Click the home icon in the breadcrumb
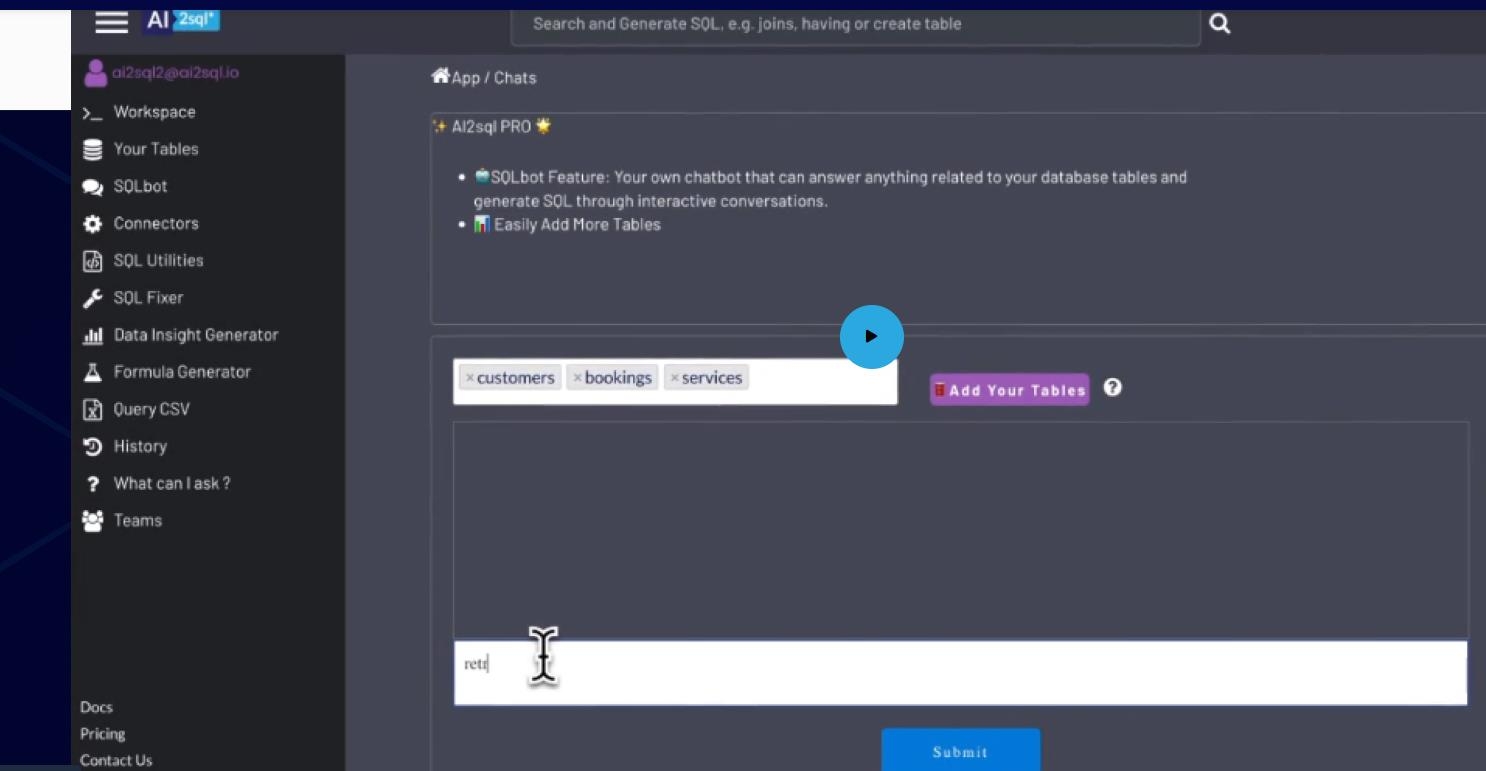 [440, 76]
